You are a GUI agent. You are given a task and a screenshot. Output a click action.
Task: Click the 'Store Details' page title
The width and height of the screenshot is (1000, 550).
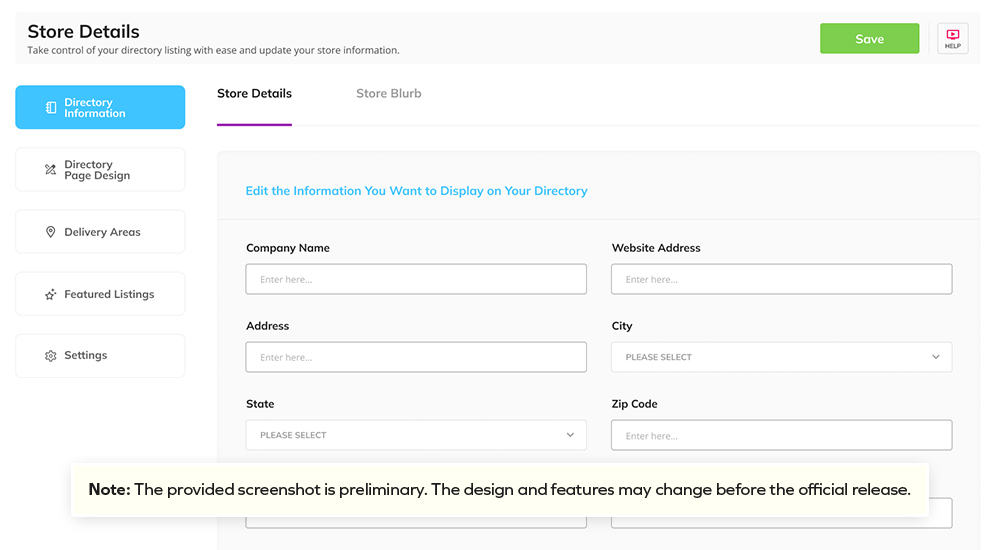[x=84, y=31]
